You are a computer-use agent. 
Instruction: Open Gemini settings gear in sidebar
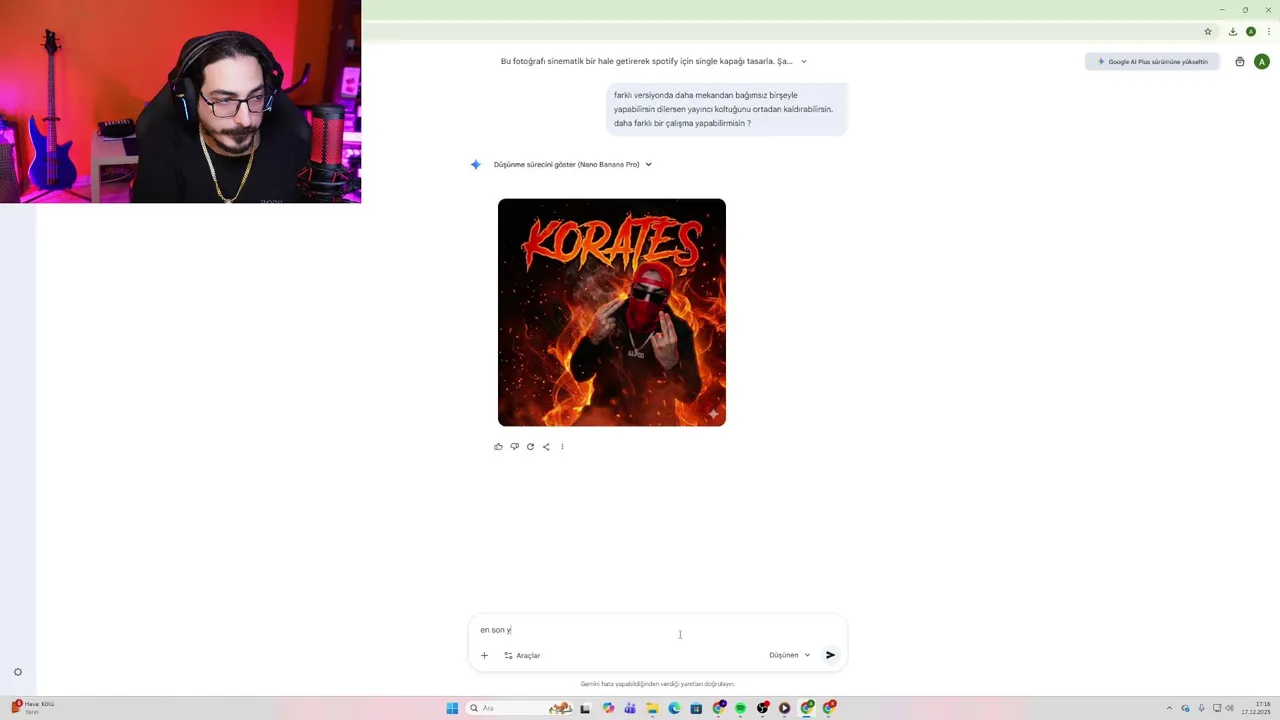tap(18, 672)
